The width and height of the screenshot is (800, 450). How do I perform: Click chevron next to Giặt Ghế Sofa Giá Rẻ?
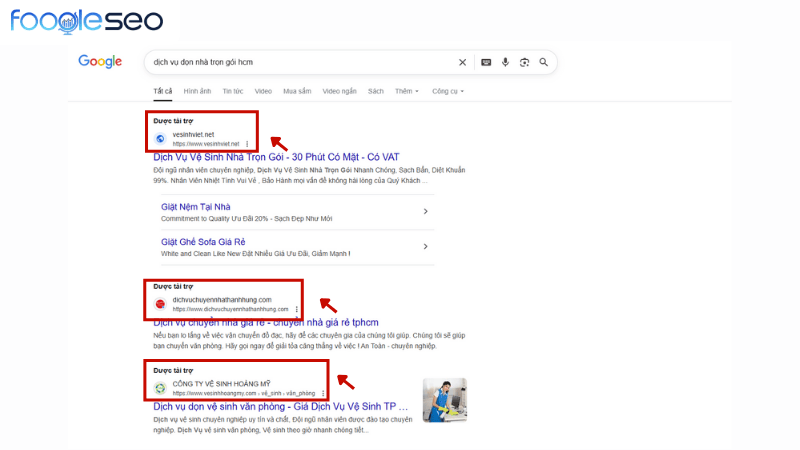(x=426, y=246)
